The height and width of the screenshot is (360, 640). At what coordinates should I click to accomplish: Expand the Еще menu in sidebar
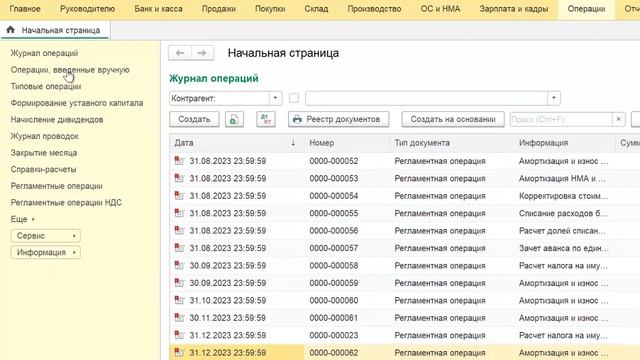pos(22,219)
